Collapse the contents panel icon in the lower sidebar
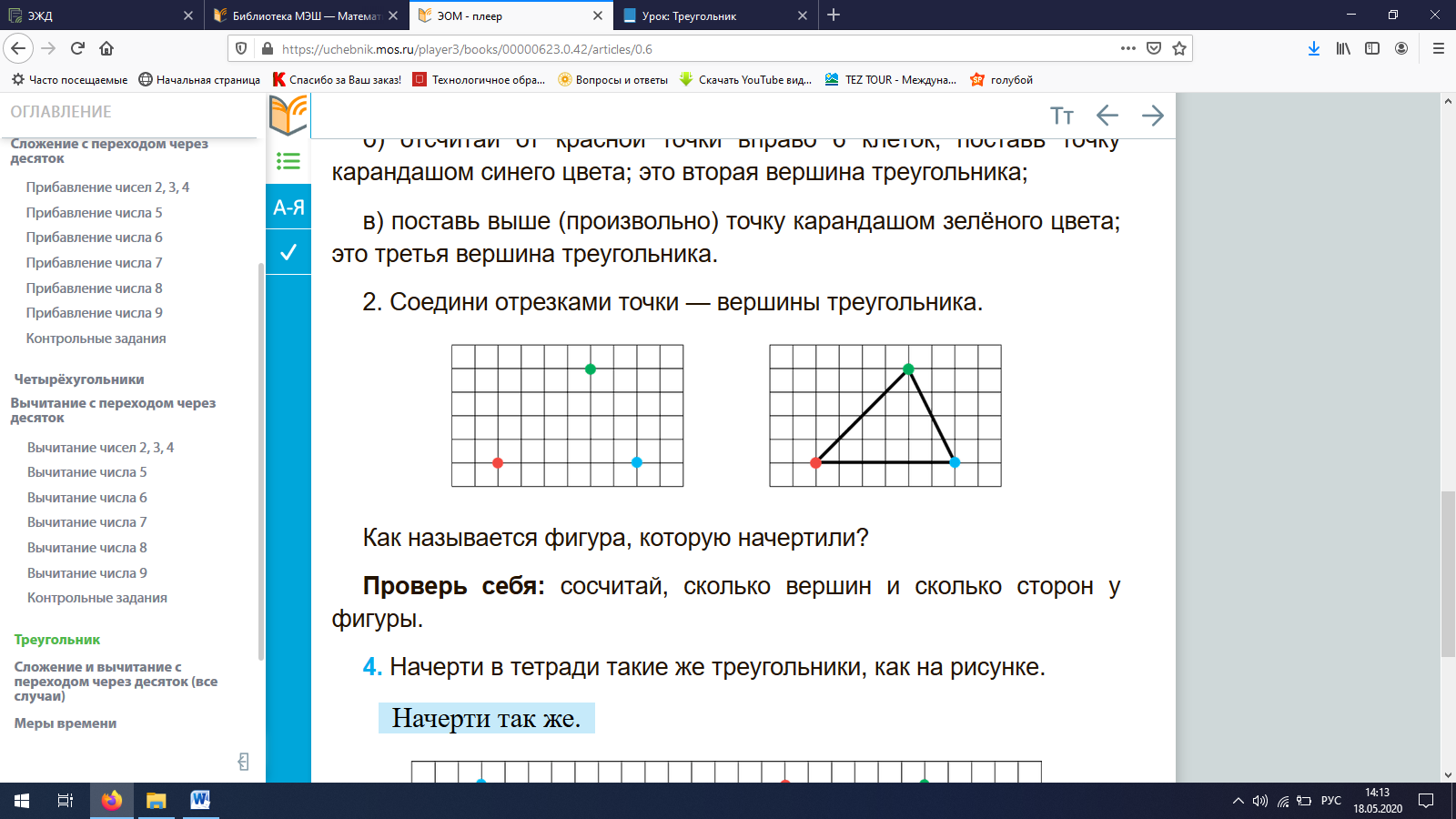 pos(243,762)
